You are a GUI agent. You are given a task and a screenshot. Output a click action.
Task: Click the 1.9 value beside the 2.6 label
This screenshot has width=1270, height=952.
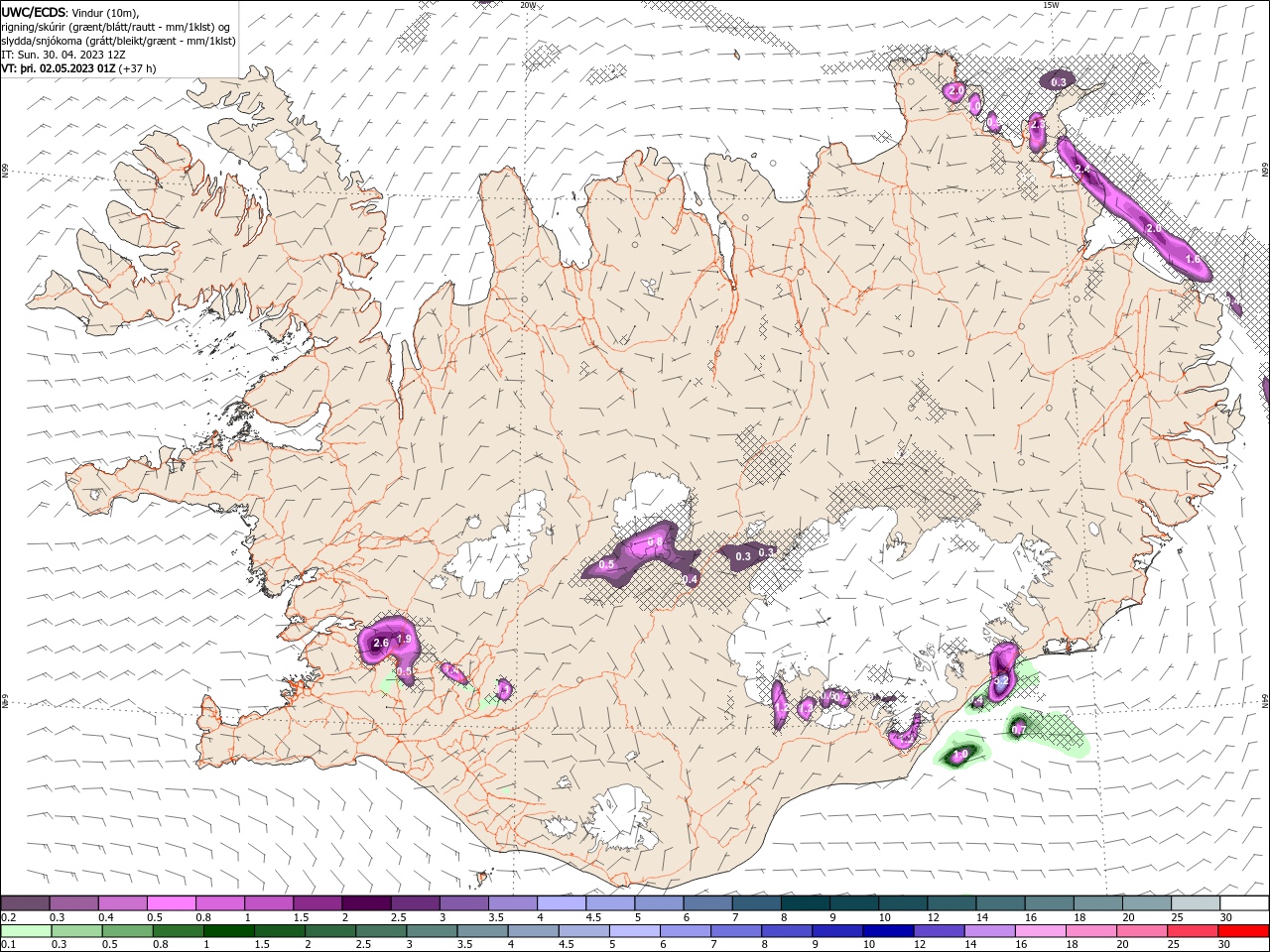pos(404,640)
